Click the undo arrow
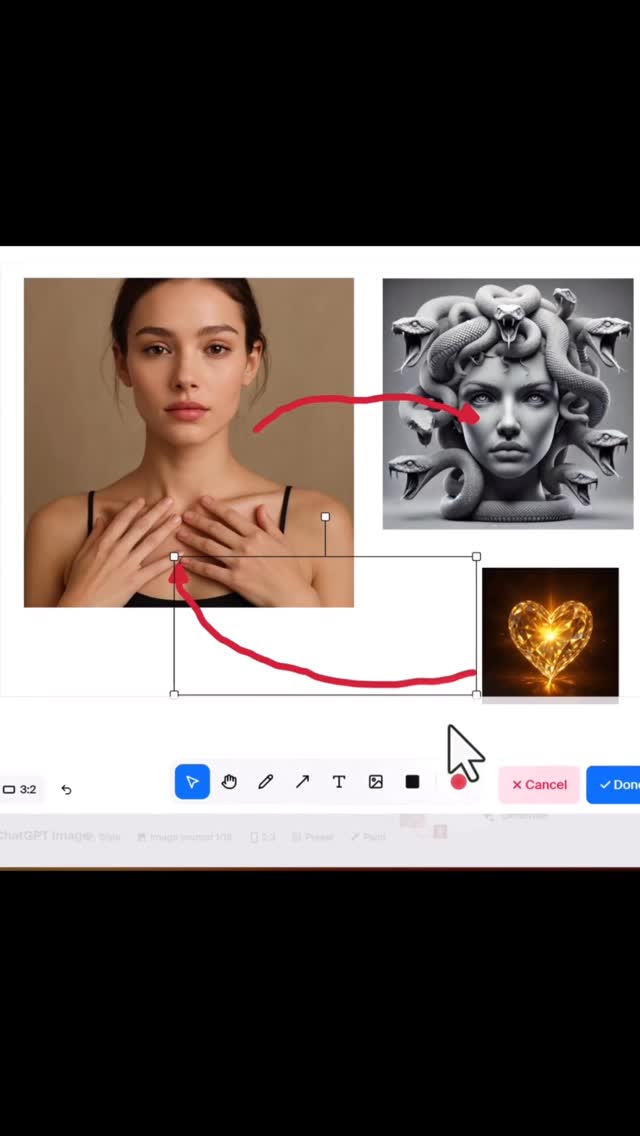This screenshot has width=640, height=1136. (66, 790)
